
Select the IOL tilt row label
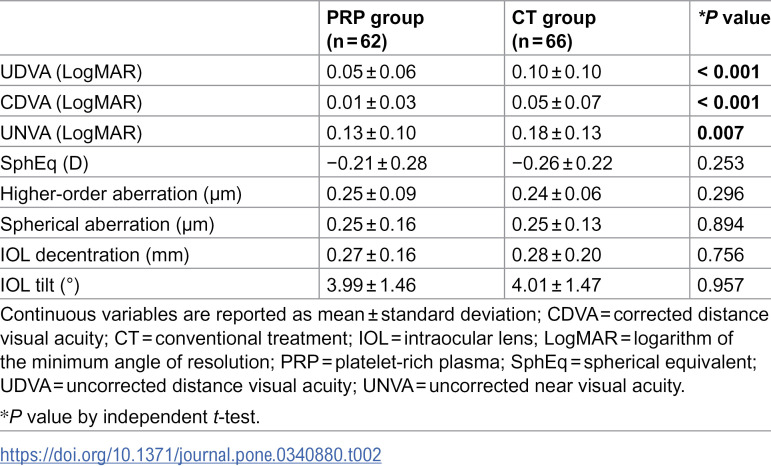point(40,286)
